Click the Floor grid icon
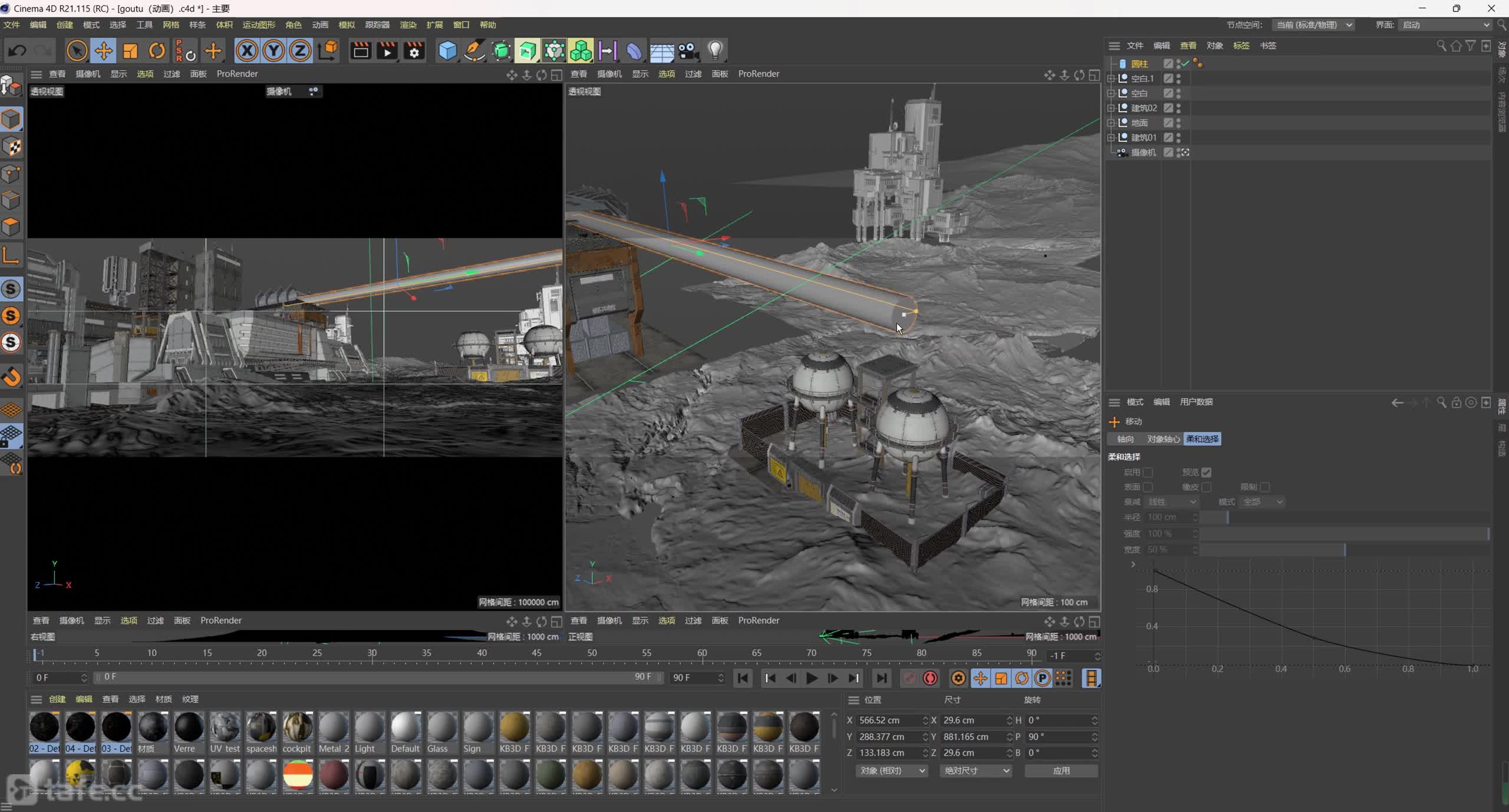 661,51
